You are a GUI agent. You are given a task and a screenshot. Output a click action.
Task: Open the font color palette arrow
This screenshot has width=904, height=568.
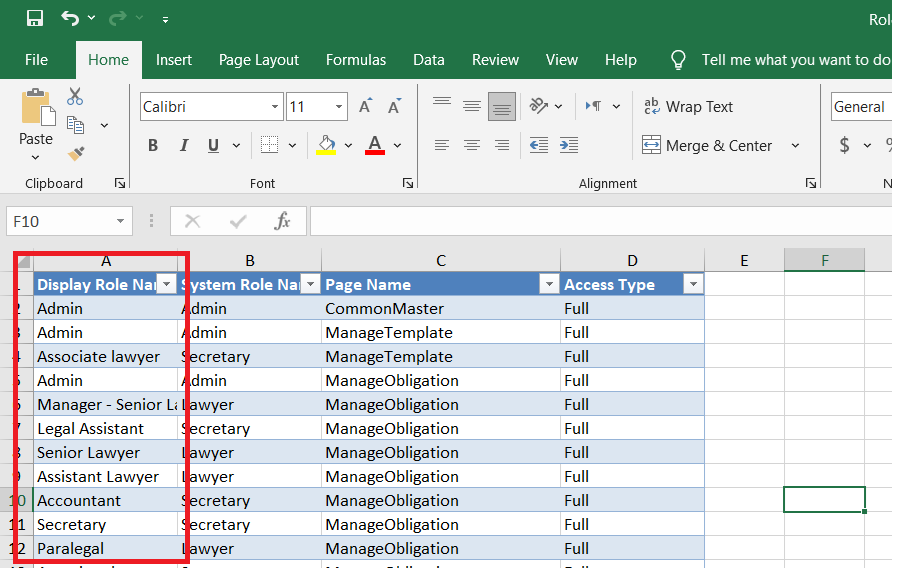coord(397,146)
